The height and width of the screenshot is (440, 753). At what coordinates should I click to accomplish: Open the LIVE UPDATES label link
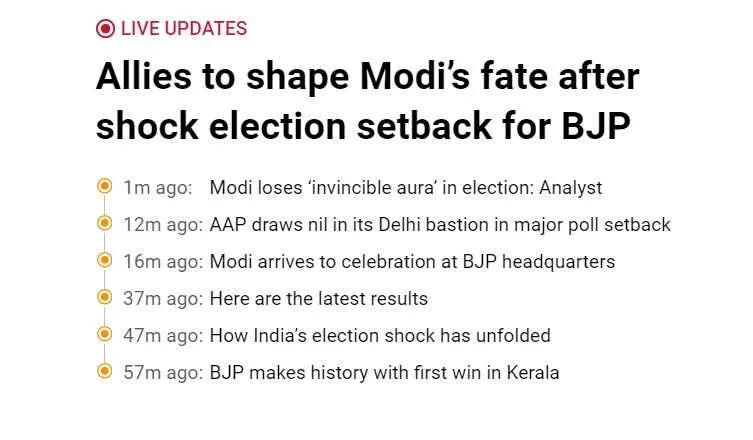pos(184,29)
